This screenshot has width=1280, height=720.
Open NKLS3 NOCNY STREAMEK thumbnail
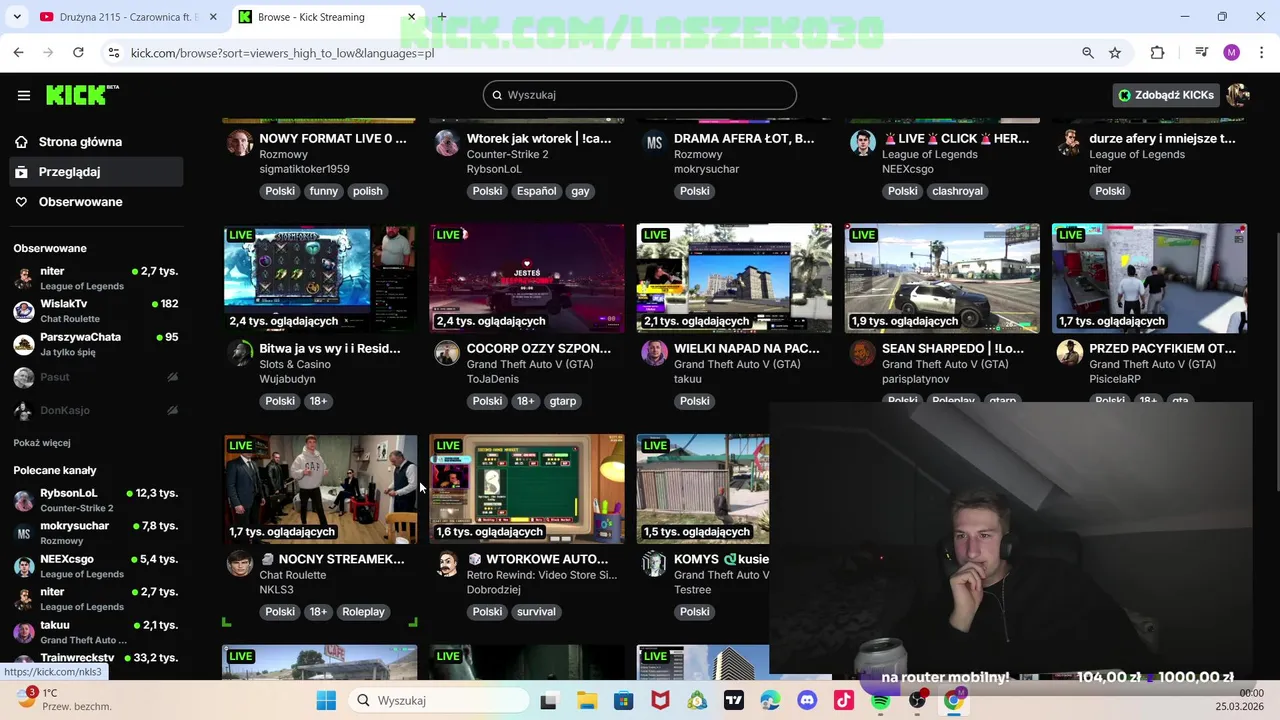coord(320,489)
